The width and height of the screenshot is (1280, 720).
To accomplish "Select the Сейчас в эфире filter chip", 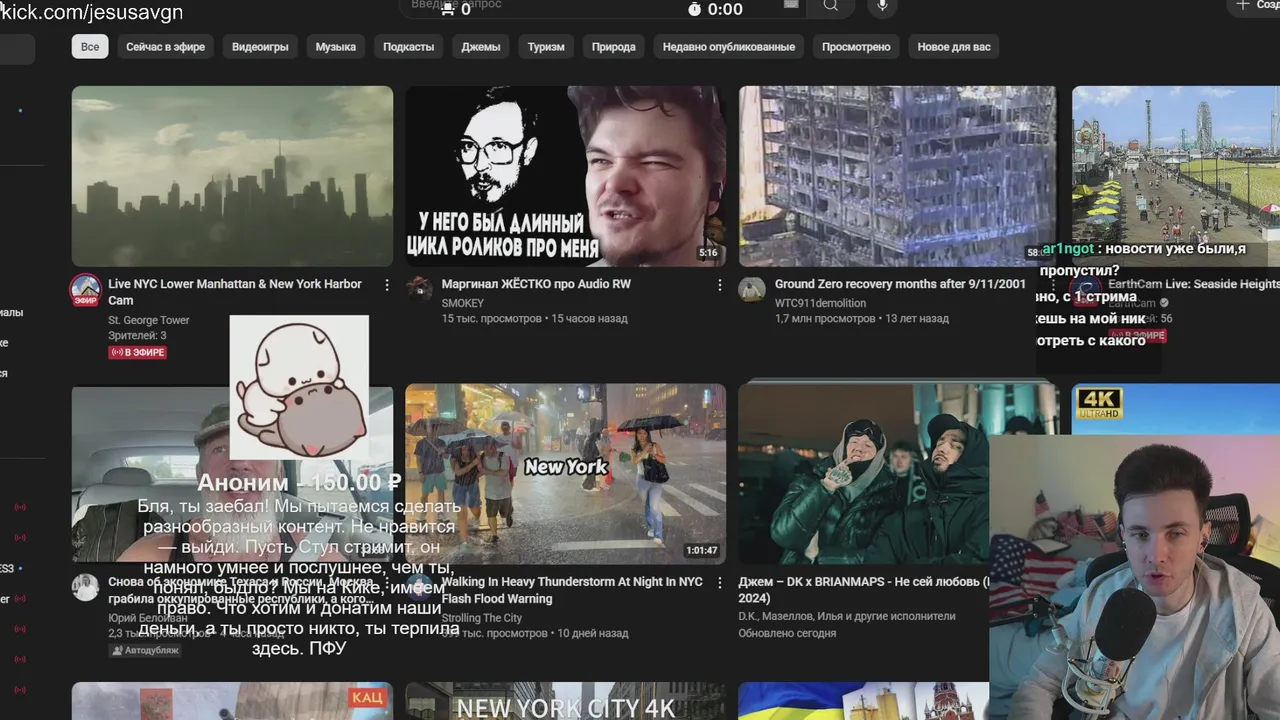I will (x=166, y=47).
